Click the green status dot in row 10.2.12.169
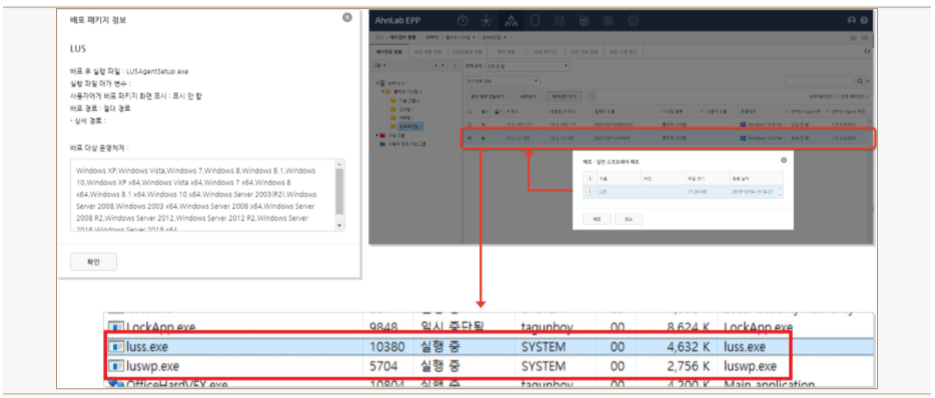The height and width of the screenshot is (398, 935). (483, 138)
